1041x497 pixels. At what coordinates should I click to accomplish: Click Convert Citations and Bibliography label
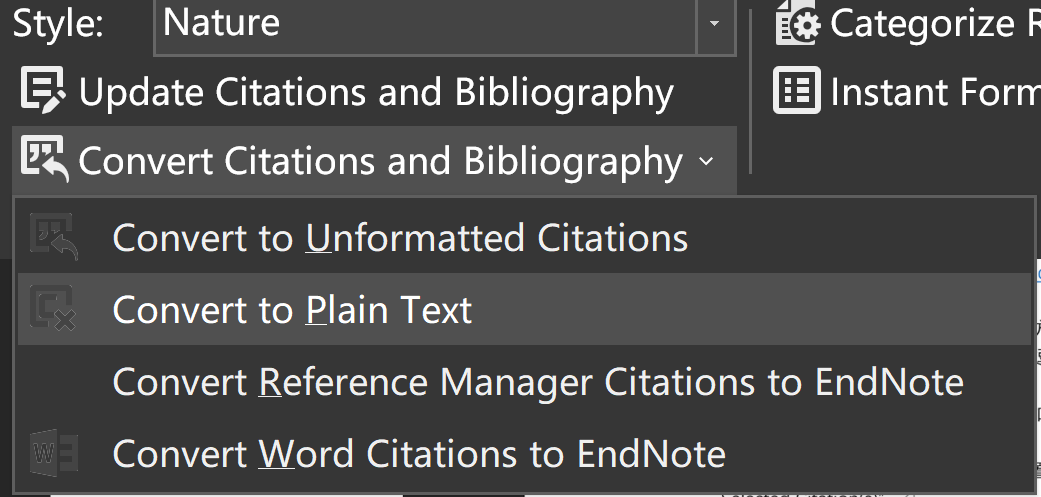pyautogui.click(x=380, y=161)
